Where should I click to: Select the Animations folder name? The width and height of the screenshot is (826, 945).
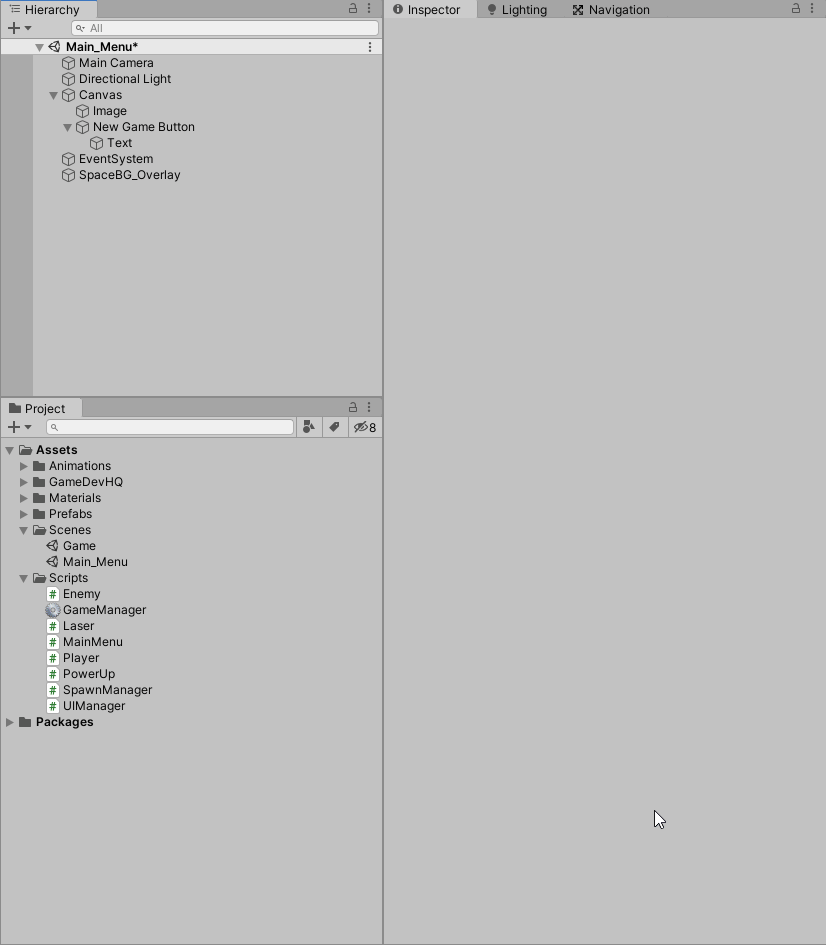80,466
